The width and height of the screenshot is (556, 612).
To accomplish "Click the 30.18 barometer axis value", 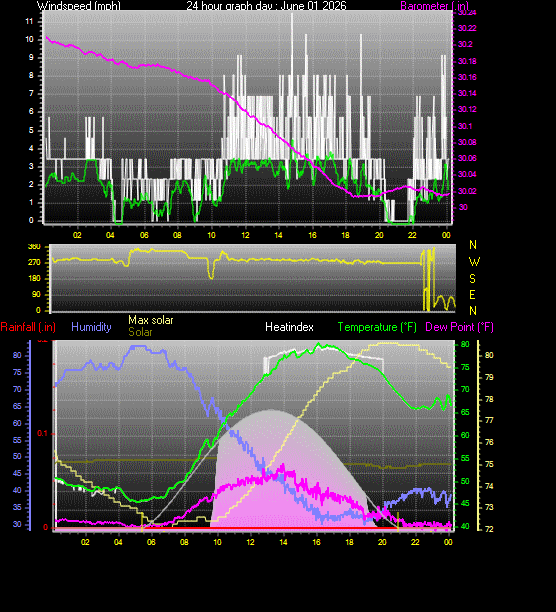I will (x=467, y=61).
